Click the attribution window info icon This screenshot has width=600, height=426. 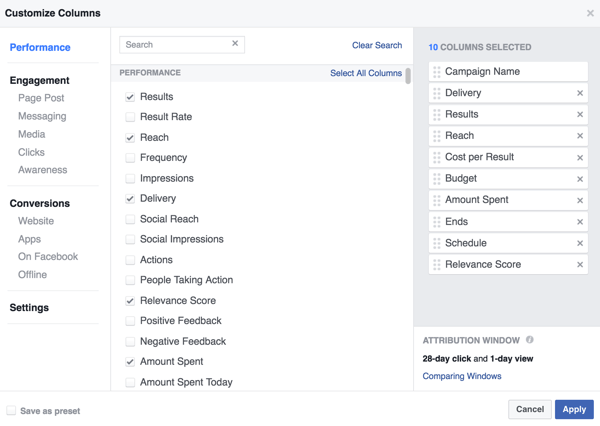(530, 339)
